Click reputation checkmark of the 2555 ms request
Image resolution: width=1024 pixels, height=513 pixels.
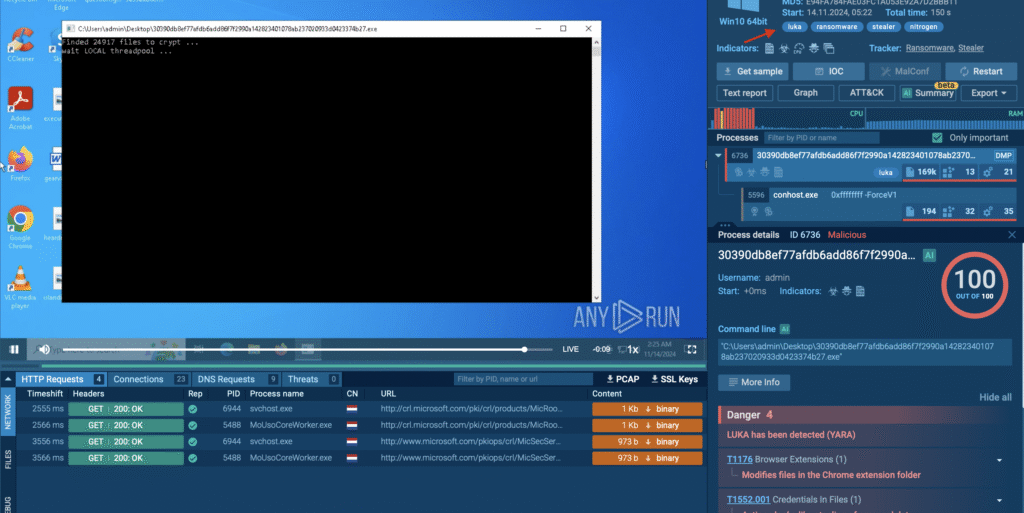[x=193, y=409]
